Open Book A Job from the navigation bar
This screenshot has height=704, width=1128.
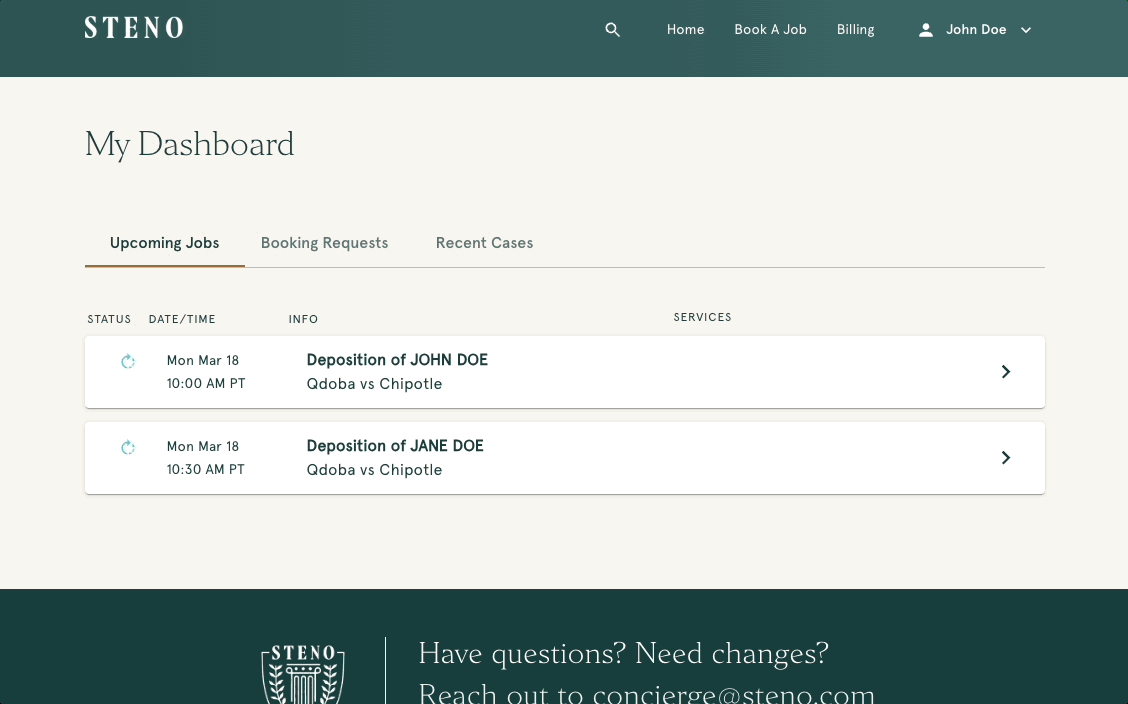pos(770,30)
